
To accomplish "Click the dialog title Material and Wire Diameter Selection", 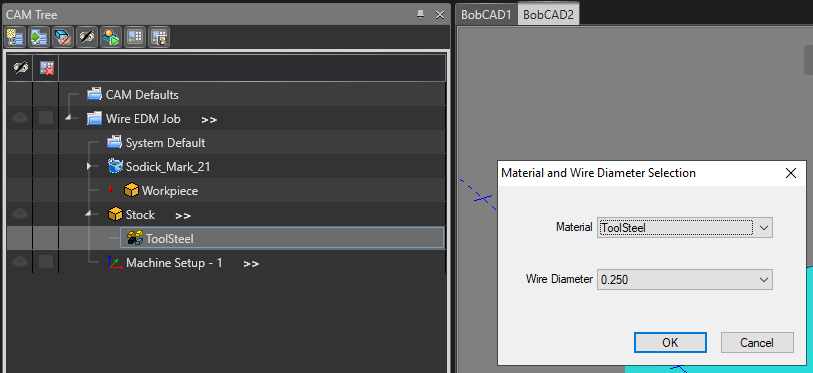I will click(598, 173).
